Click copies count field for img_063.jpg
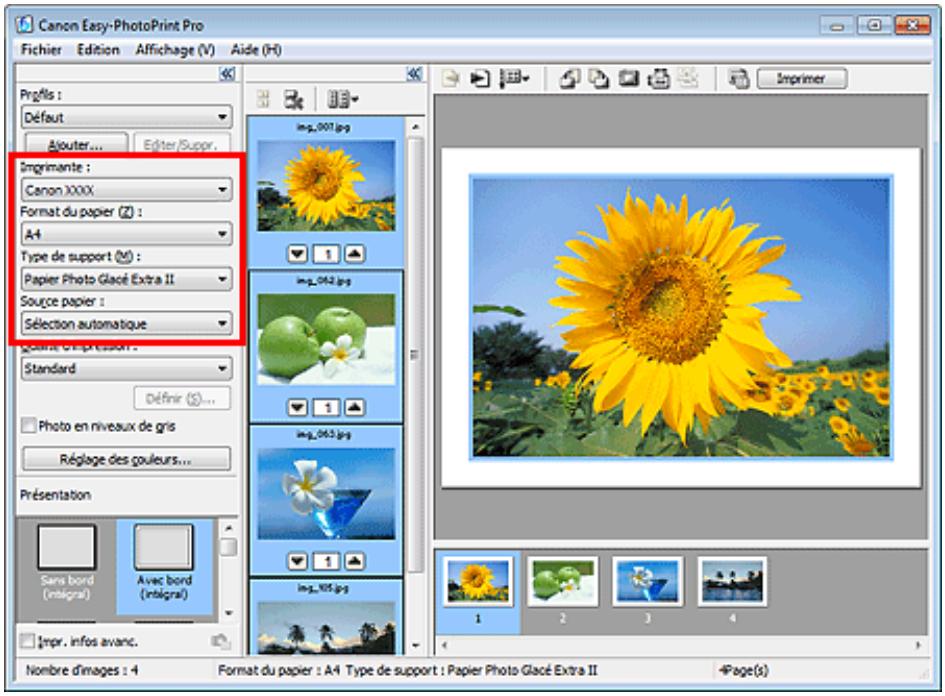This screenshot has width=945, height=696. [x=326, y=562]
